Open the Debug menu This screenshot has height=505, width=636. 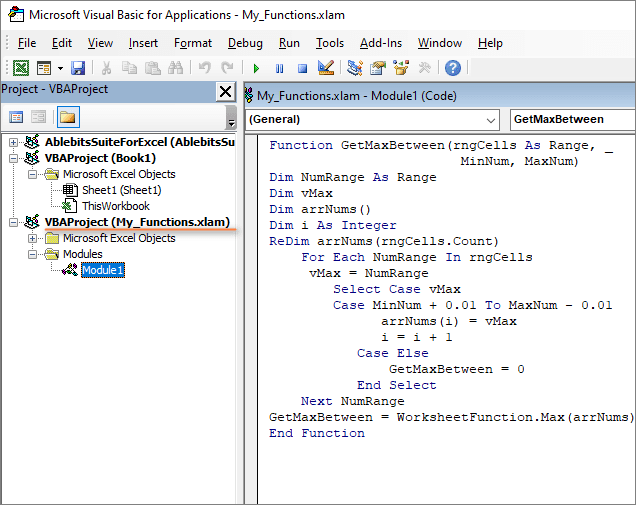point(245,43)
